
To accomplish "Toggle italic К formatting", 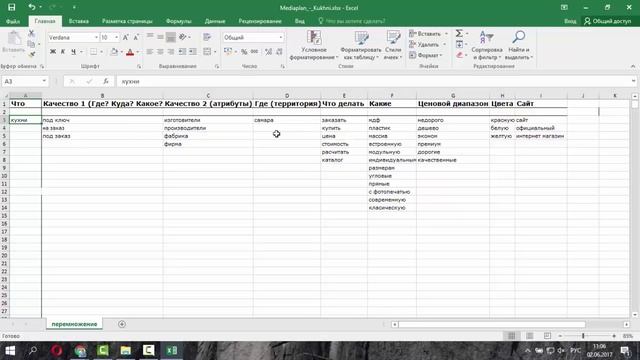I will pyautogui.click(x=63, y=52).
